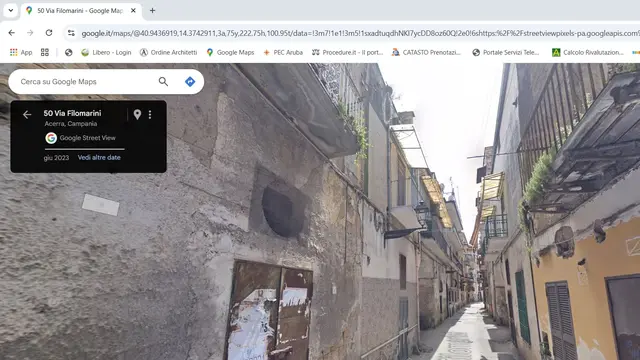640x360 pixels.
Task: Open Procedure.it bookmark
Action: 347,52
